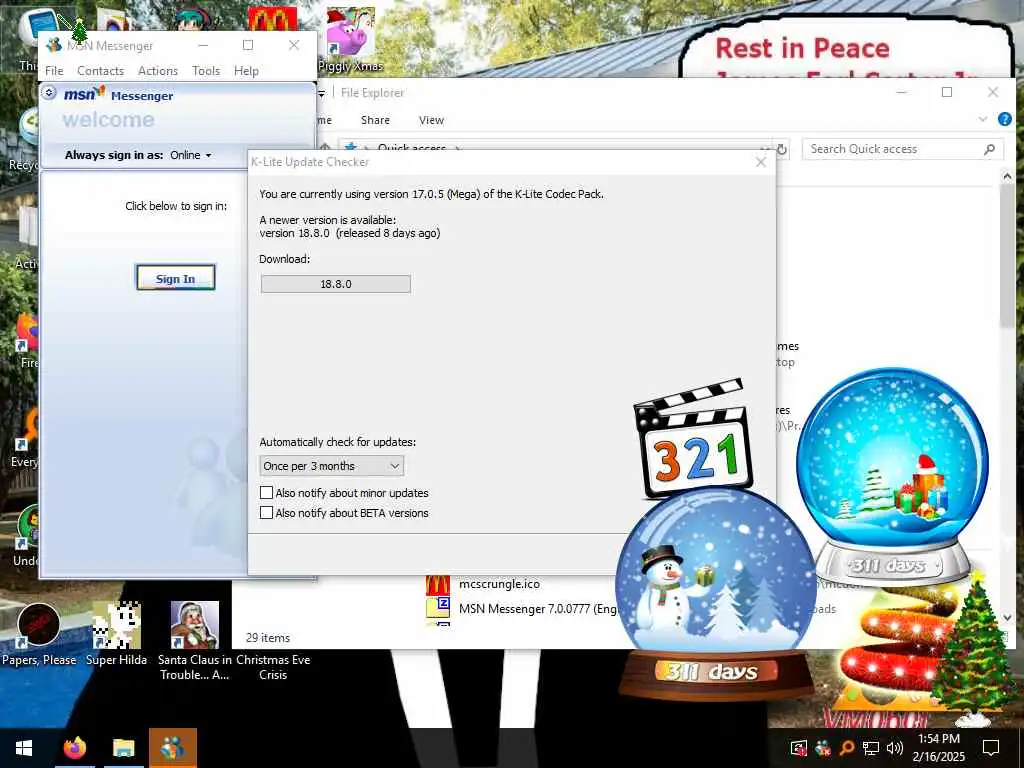Expand the File Explorer ribbon chevron
This screenshot has height=768, width=1024.
pyautogui.click(x=982, y=120)
